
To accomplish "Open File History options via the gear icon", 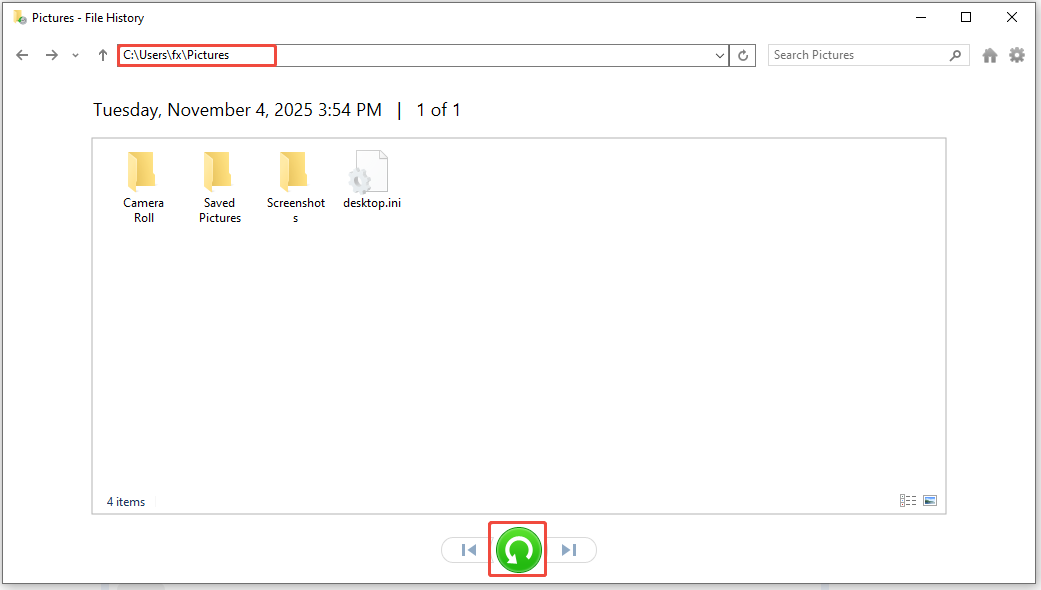I will coord(1017,55).
